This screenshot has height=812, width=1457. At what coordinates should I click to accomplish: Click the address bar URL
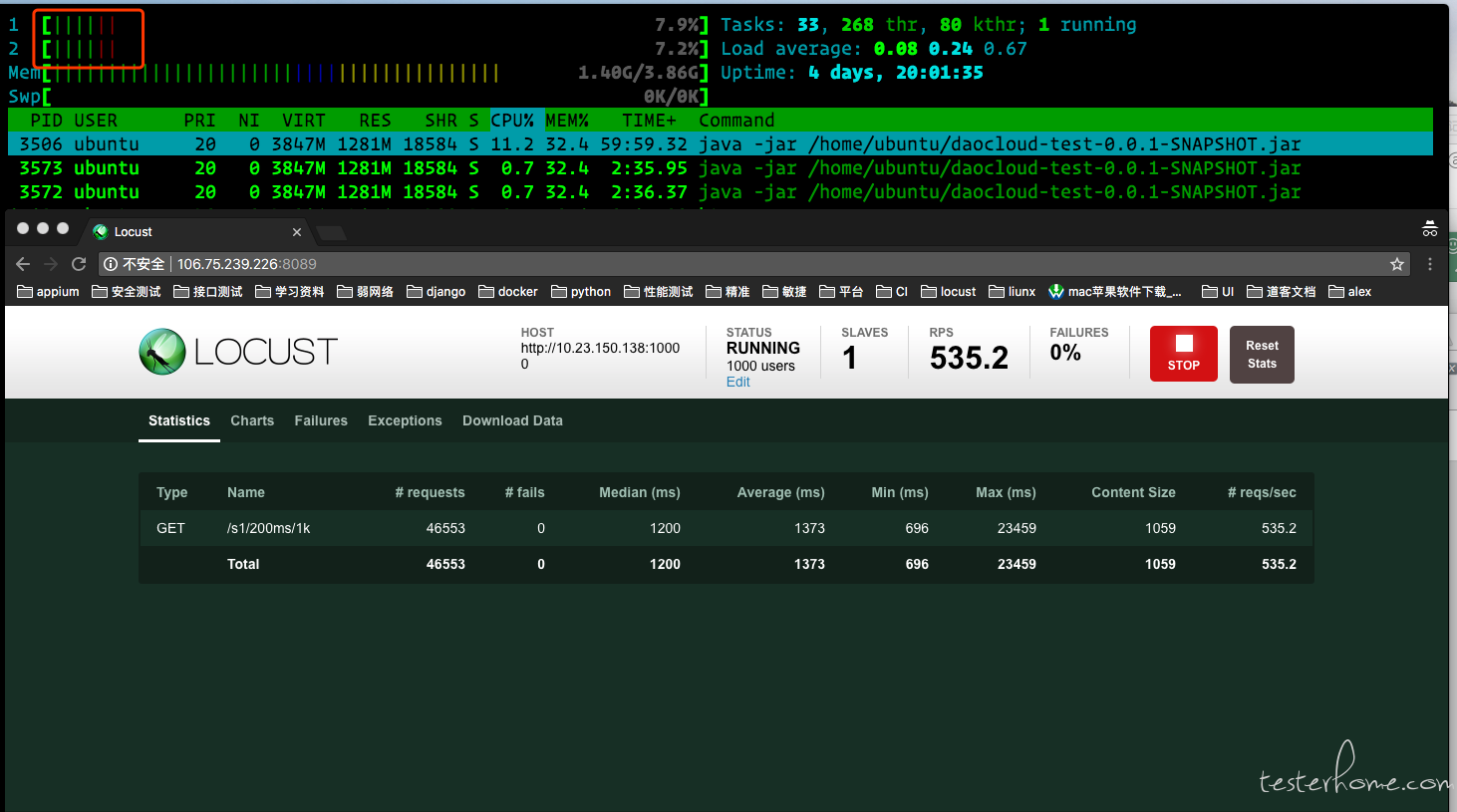247,264
